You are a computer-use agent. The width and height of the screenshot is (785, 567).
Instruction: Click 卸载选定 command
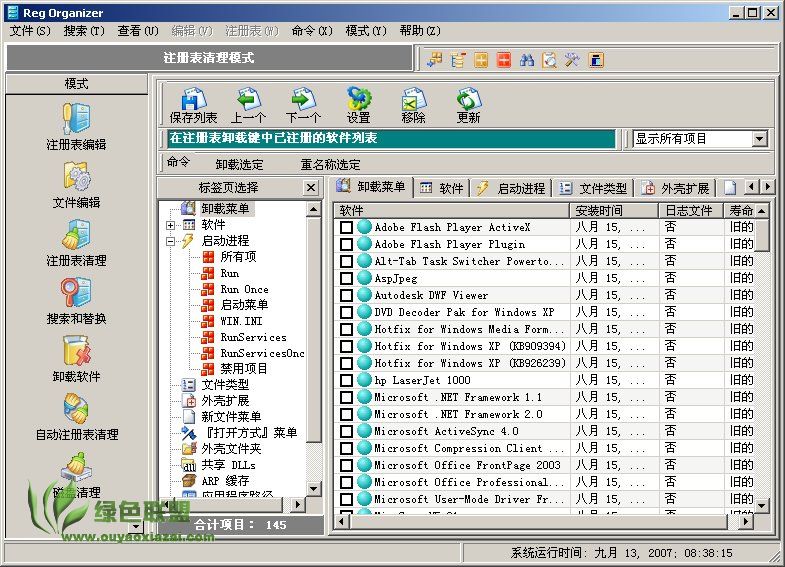click(x=239, y=165)
